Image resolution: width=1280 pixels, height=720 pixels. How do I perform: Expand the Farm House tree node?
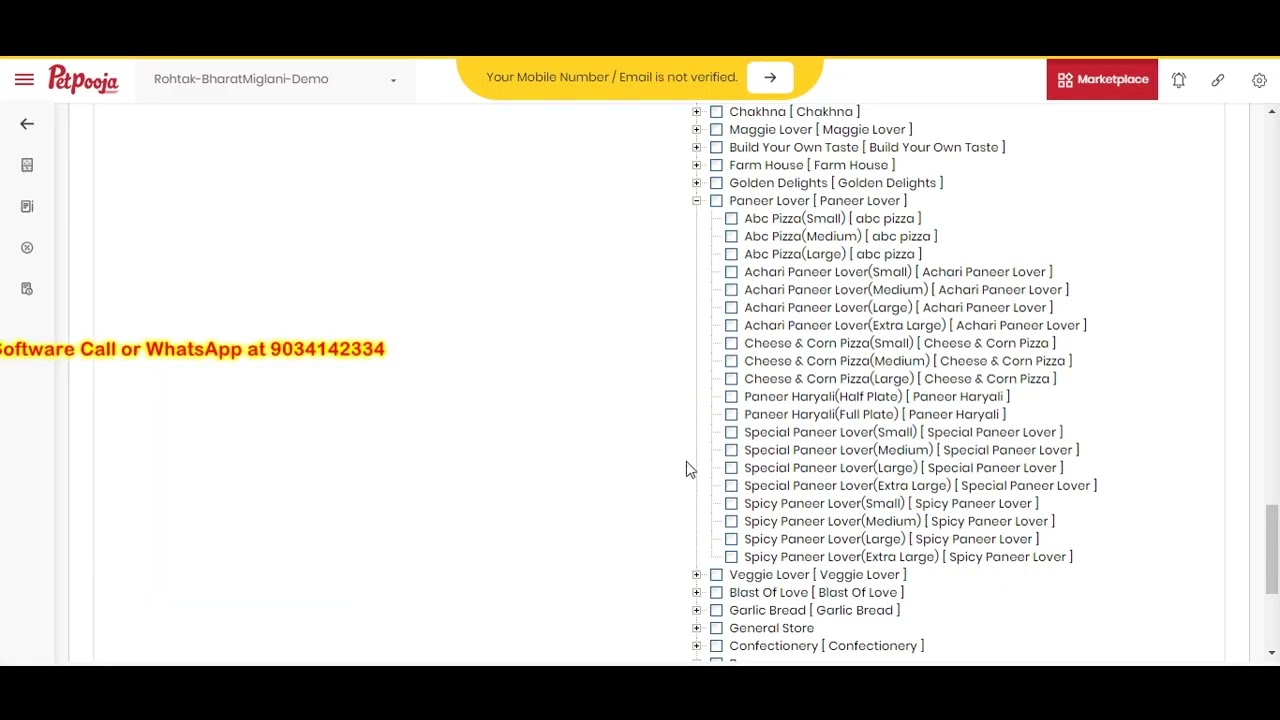[x=697, y=165]
